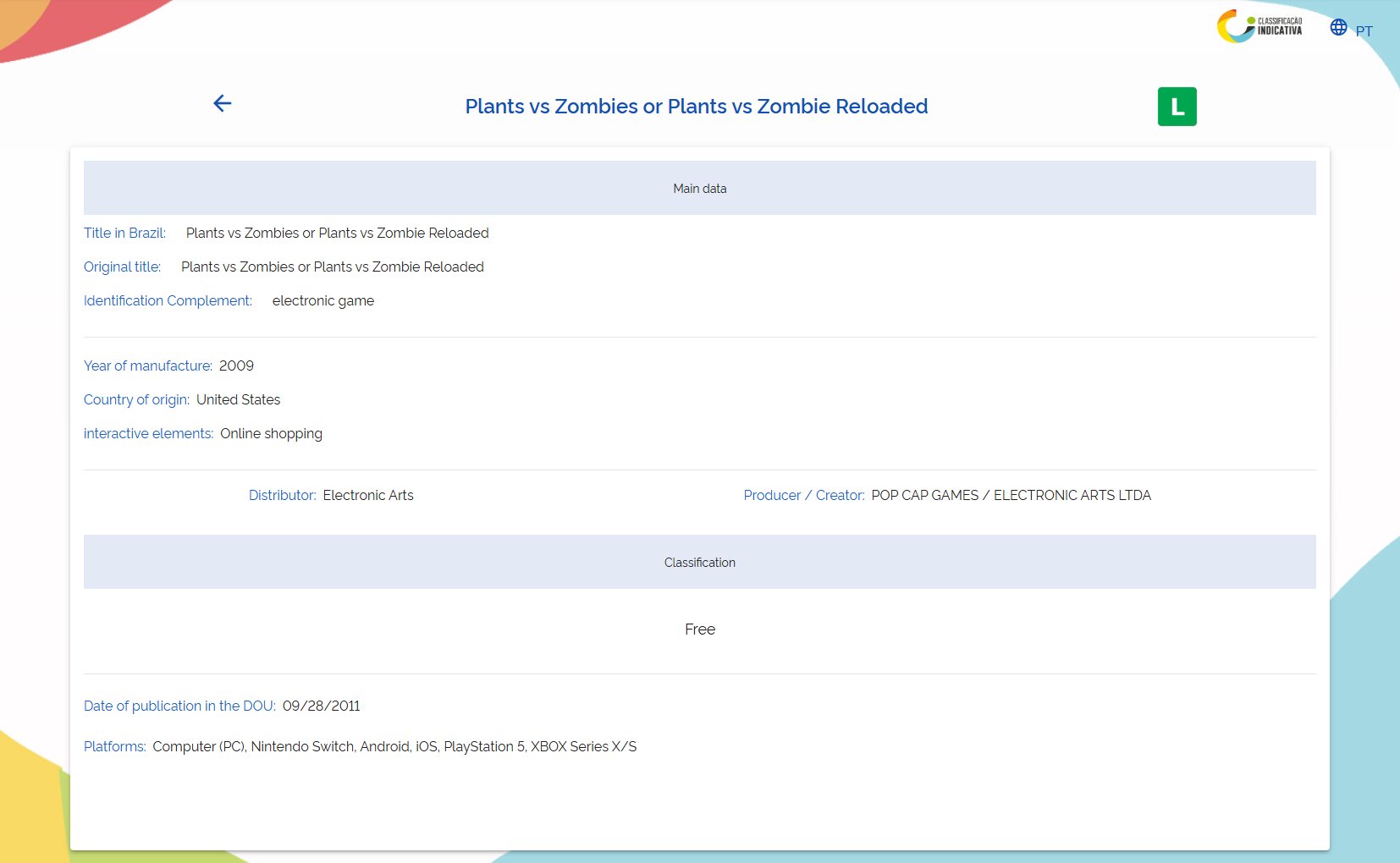Click the back arrow icon

pos(223,103)
